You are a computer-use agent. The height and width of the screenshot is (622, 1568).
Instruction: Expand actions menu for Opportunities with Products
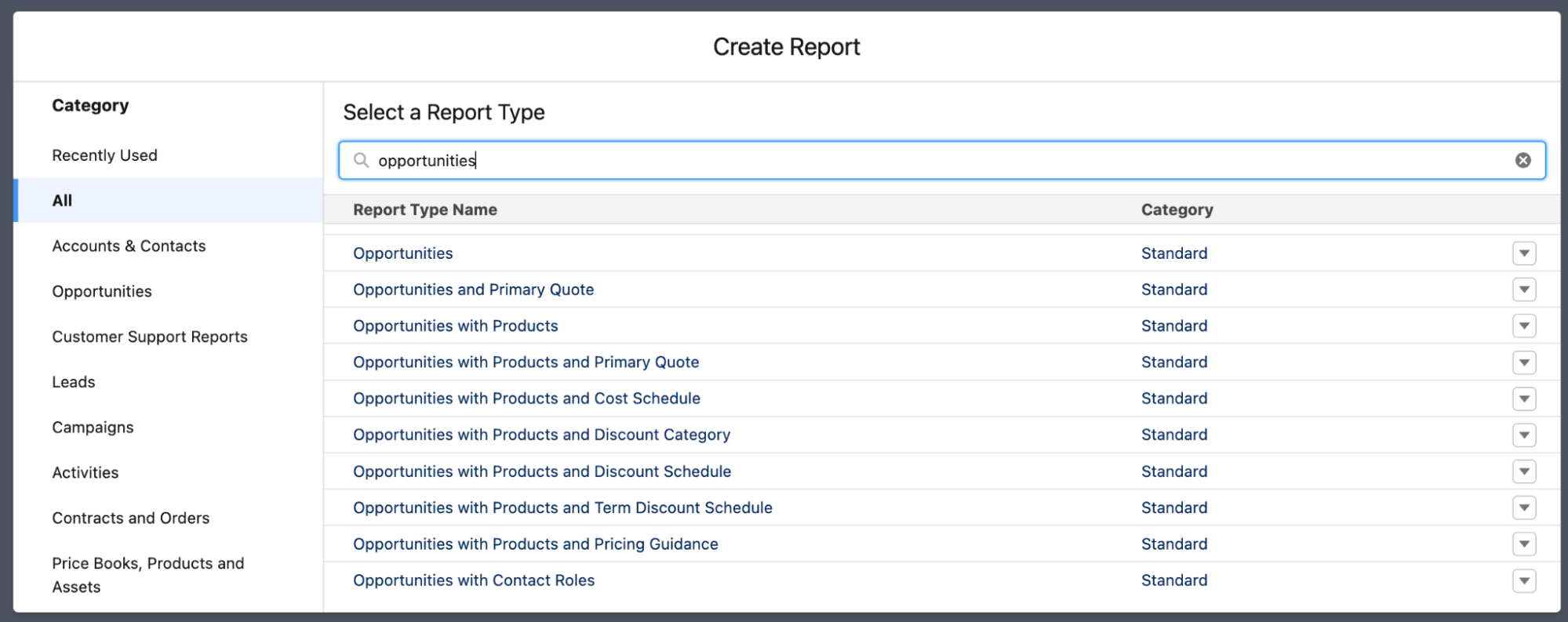[1524, 326]
